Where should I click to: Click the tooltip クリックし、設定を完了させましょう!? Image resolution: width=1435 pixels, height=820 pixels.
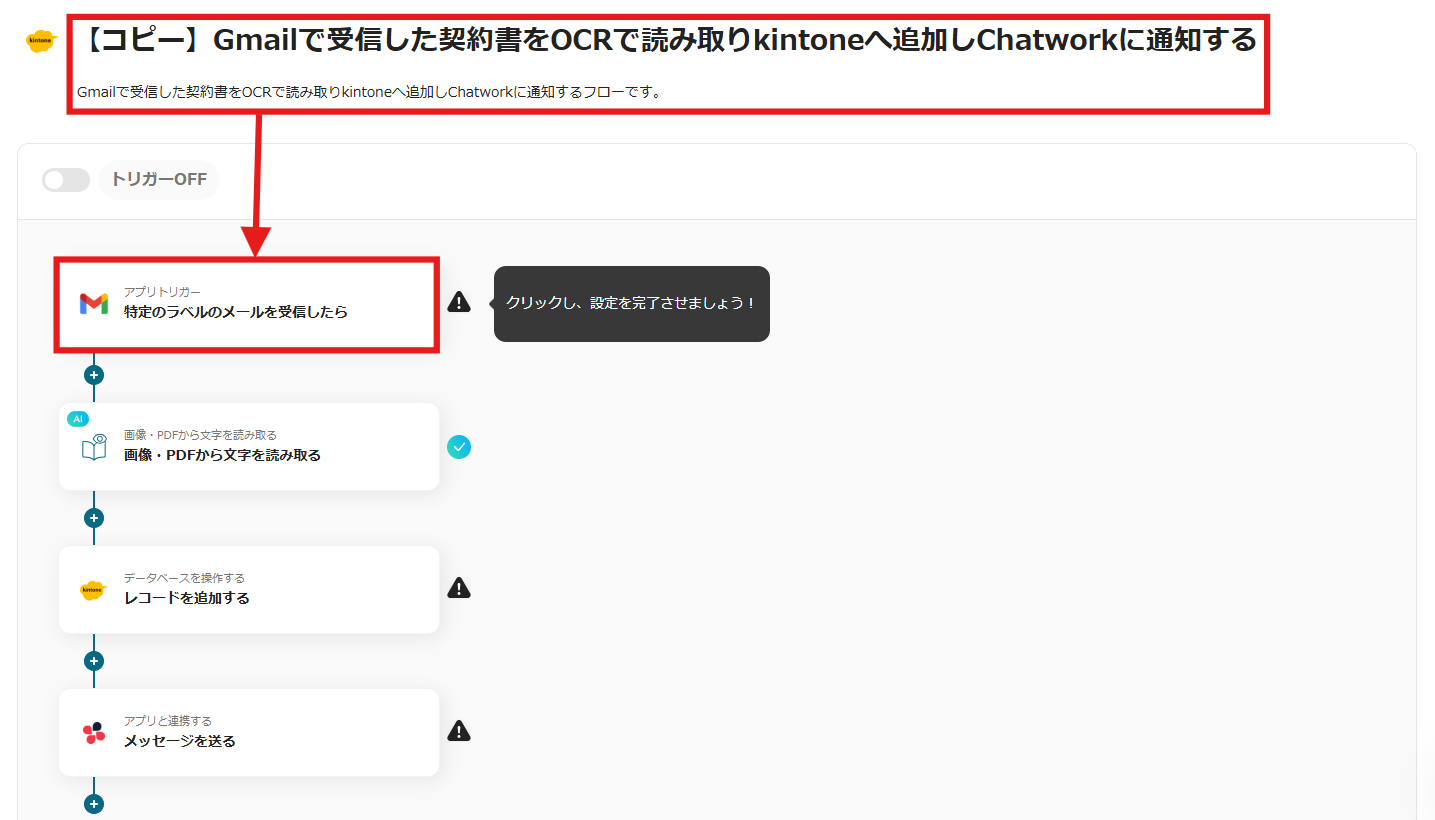632,303
